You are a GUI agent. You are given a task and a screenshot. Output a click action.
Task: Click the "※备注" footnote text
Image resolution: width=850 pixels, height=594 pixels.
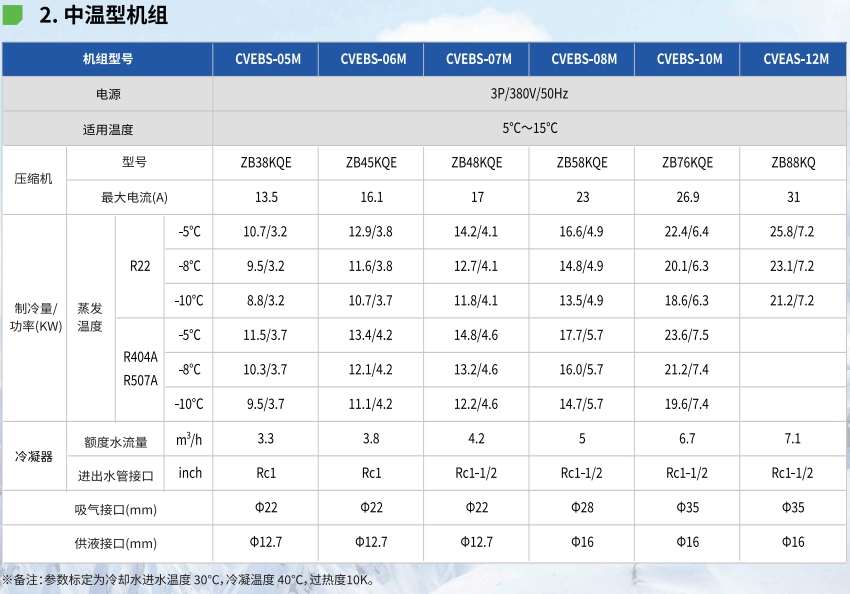tap(188, 580)
